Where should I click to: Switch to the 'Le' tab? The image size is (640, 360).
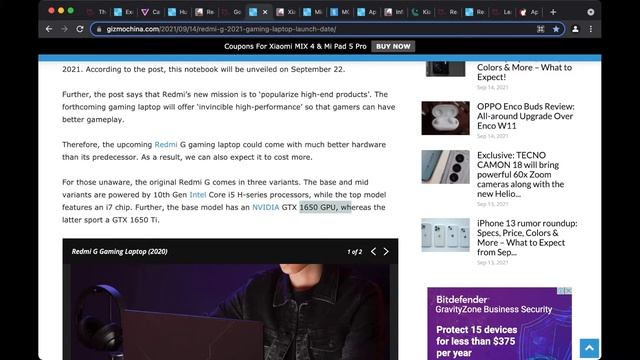tap(502, 12)
